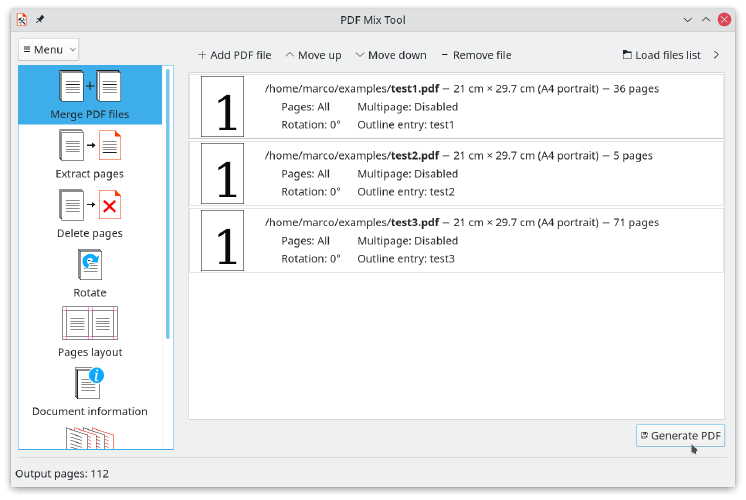Screen dimensions: 746x500
Task: Open the Pages layout tool
Action: (x=90, y=333)
